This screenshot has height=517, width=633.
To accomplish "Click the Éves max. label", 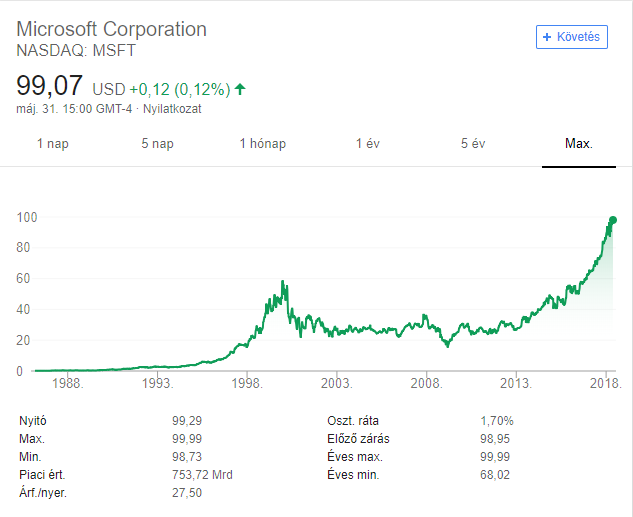I will click(x=353, y=457).
